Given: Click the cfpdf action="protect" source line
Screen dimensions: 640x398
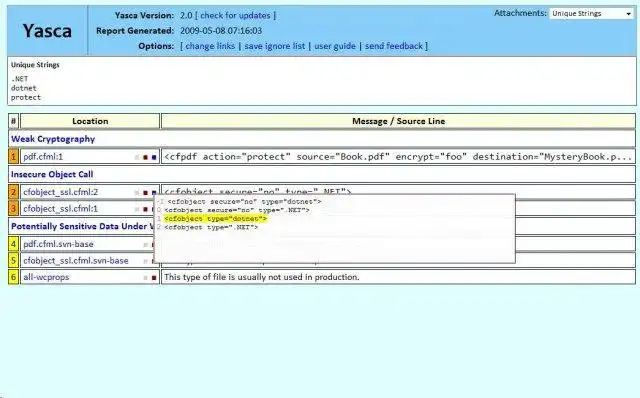Looking at the screenshot, I should tap(398, 157).
